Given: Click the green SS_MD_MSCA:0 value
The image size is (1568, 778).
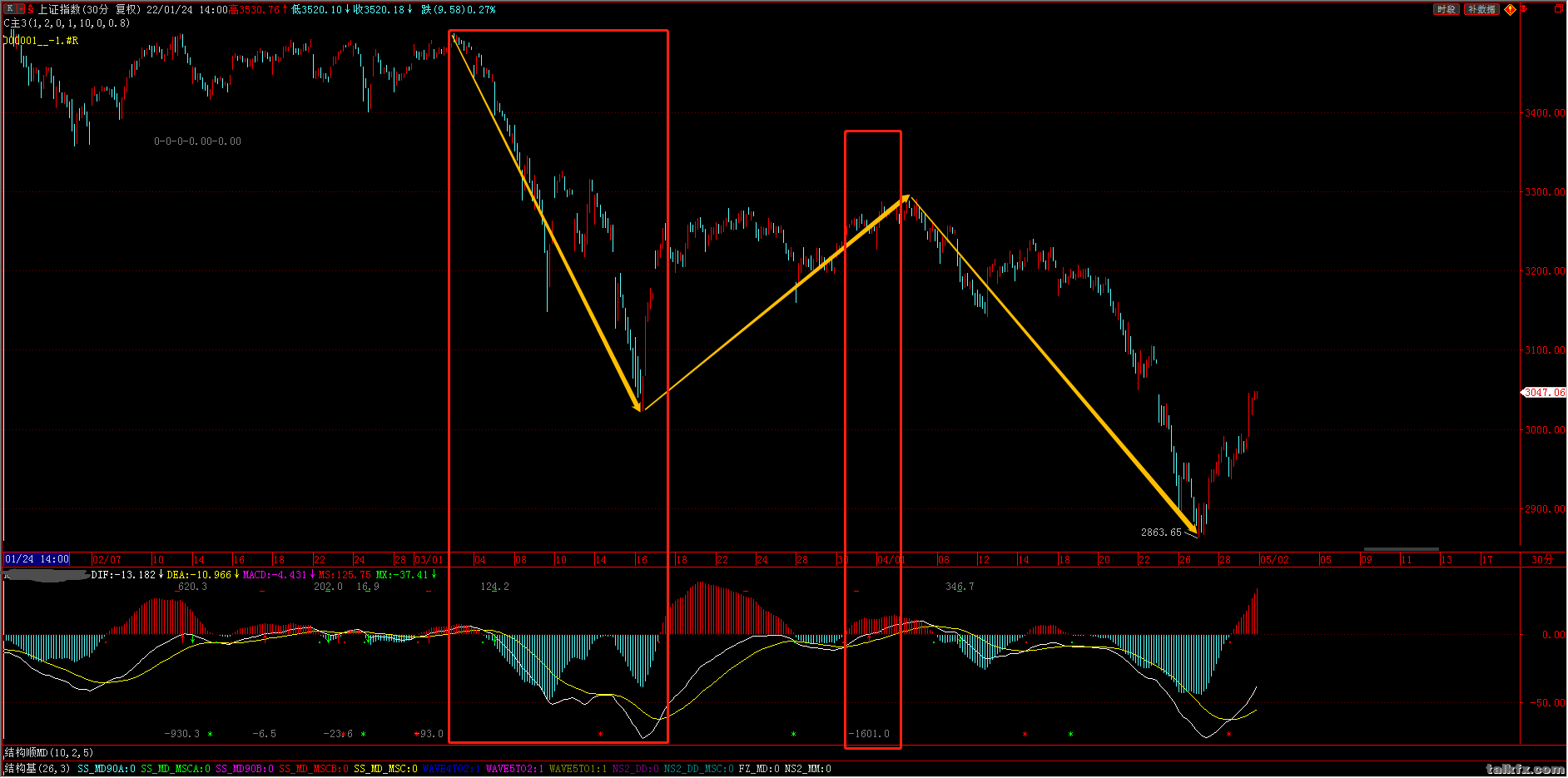Looking at the screenshot, I should point(176,769).
